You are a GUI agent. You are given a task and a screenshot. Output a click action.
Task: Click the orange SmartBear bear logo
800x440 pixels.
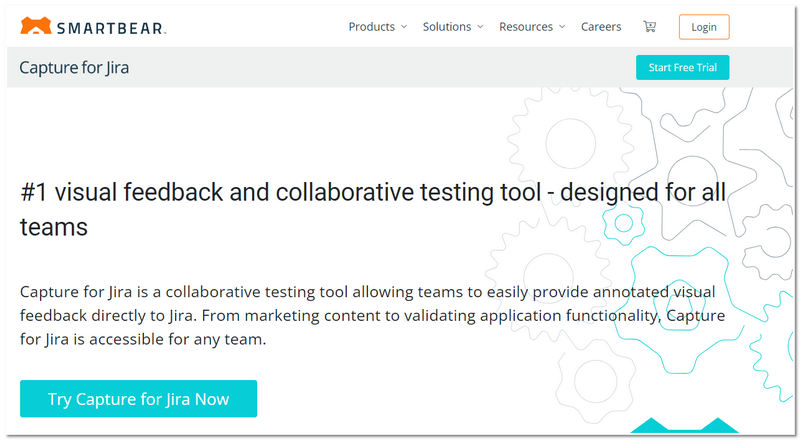coord(36,26)
